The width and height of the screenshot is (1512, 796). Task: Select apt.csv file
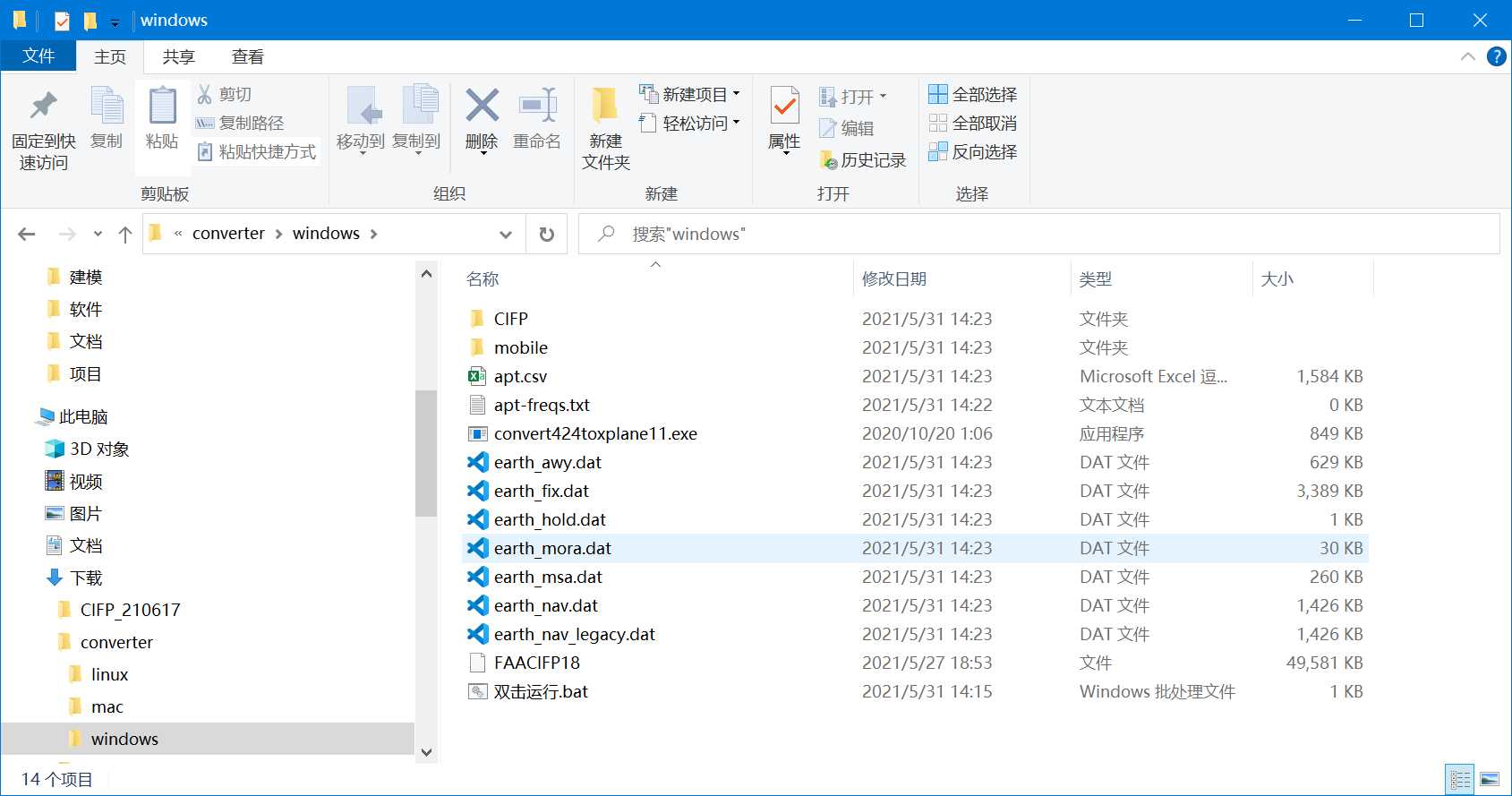pos(520,376)
